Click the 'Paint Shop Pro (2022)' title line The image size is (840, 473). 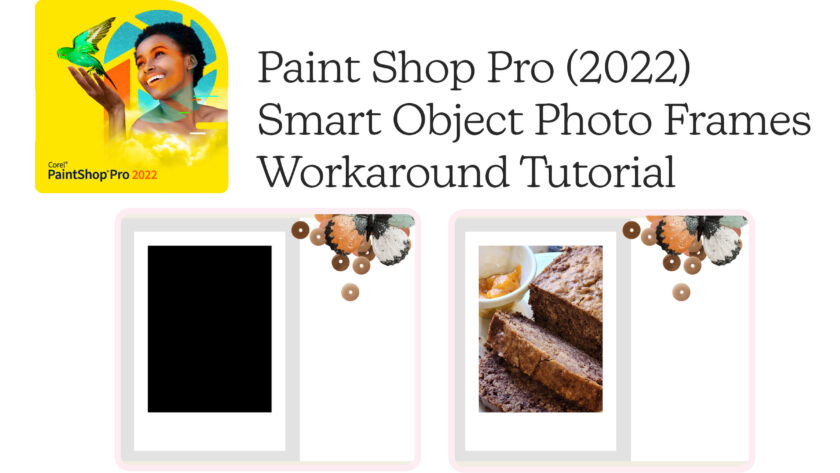(x=474, y=68)
